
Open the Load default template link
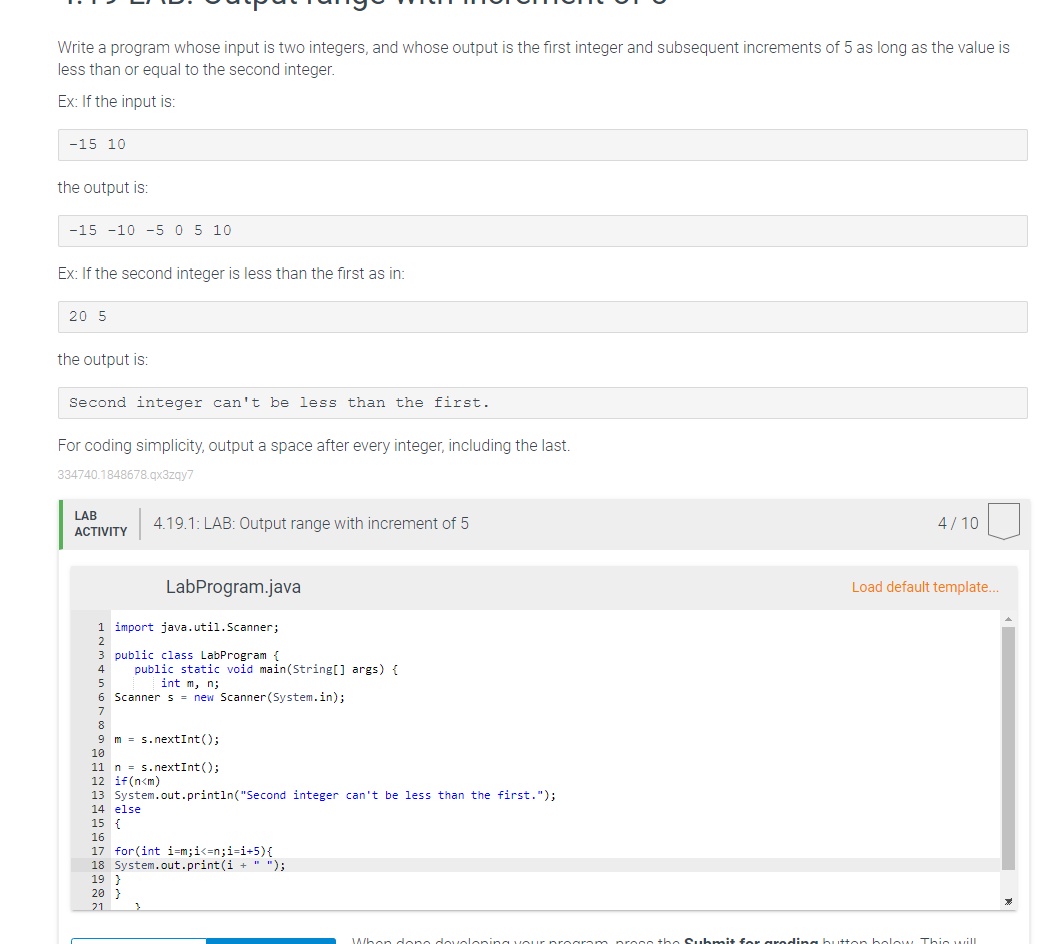924,587
